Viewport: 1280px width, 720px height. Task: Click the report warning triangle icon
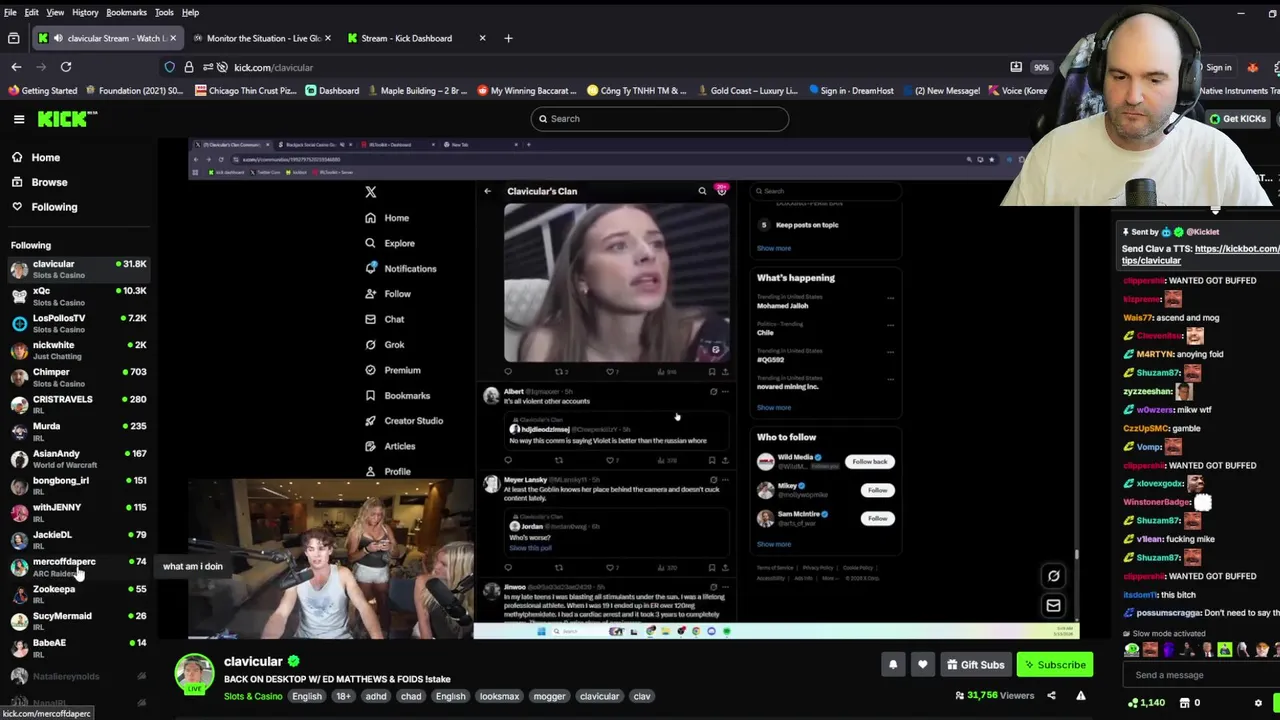(1081, 695)
